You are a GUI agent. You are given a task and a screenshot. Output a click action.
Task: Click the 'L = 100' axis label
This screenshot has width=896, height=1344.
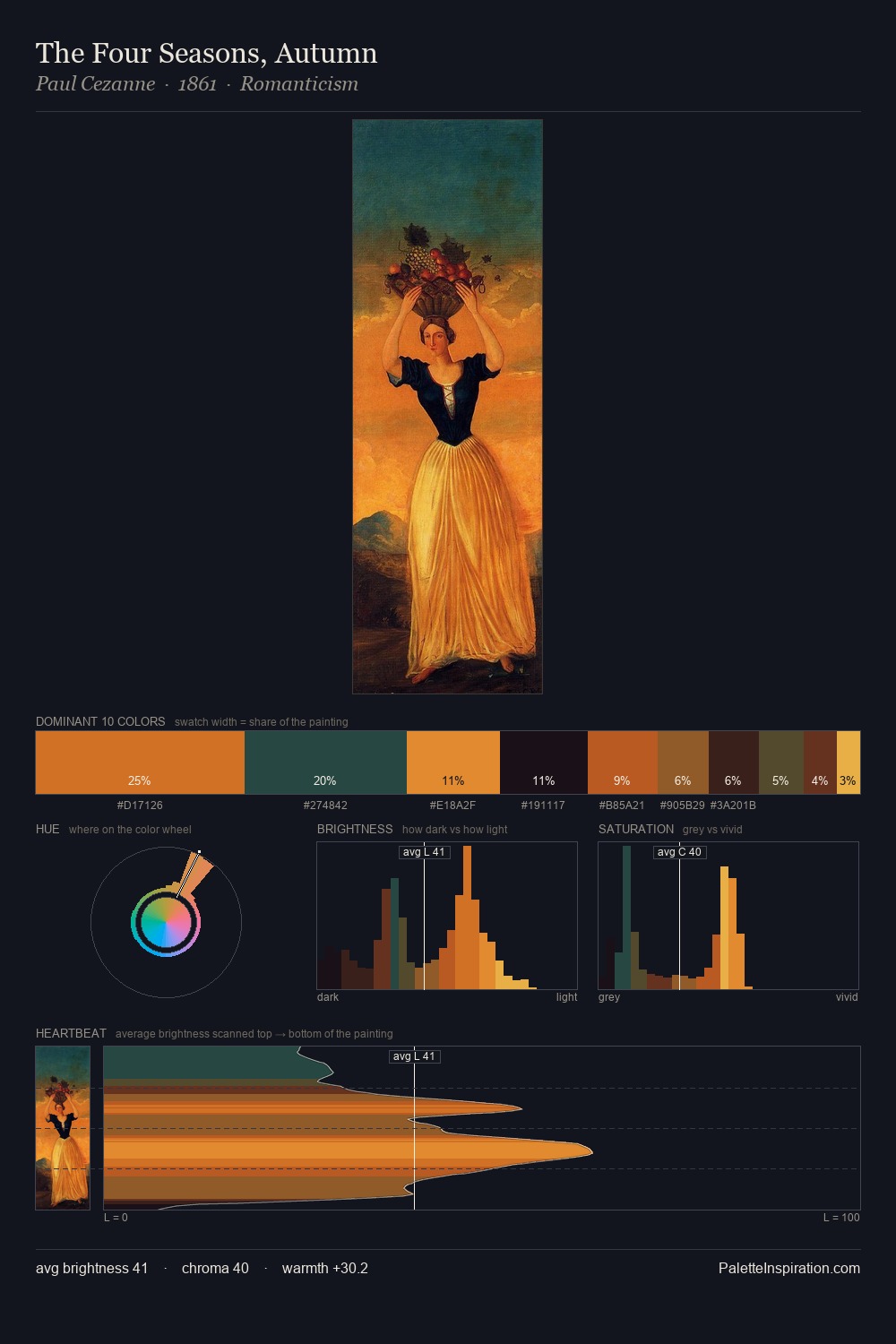[841, 1218]
